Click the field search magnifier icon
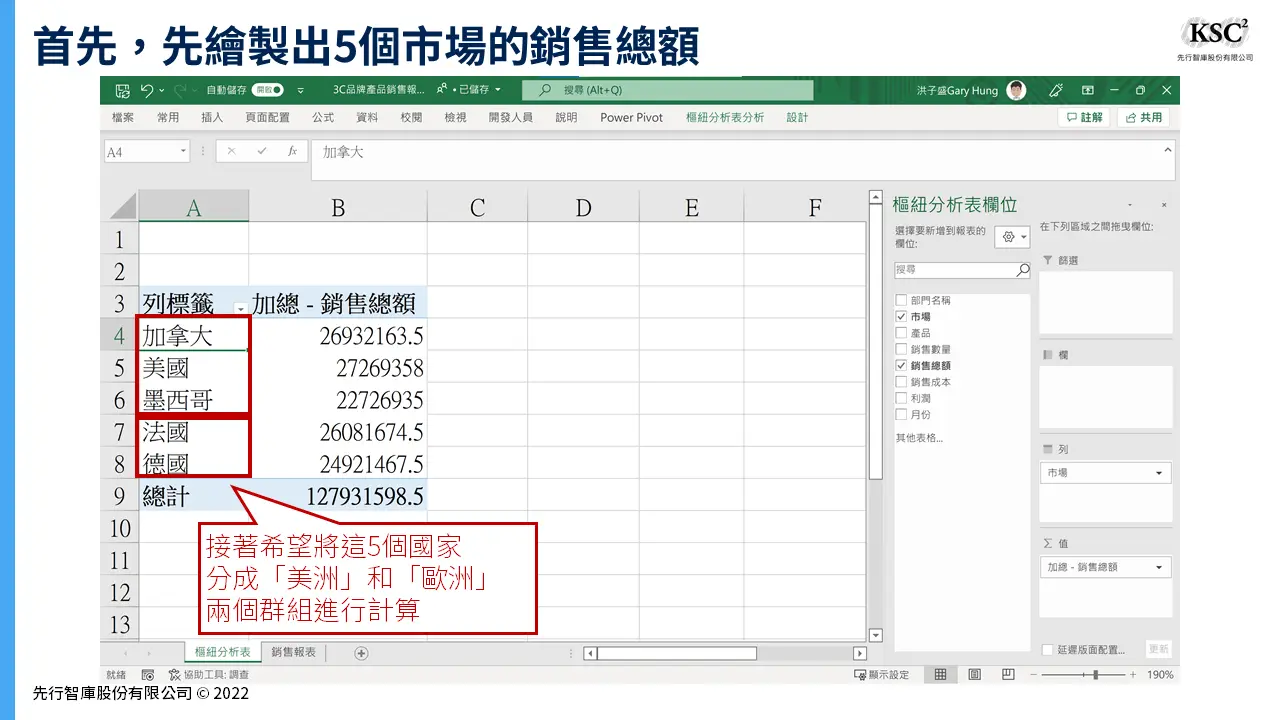The height and width of the screenshot is (720, 1280). (x=1022, y=270)
